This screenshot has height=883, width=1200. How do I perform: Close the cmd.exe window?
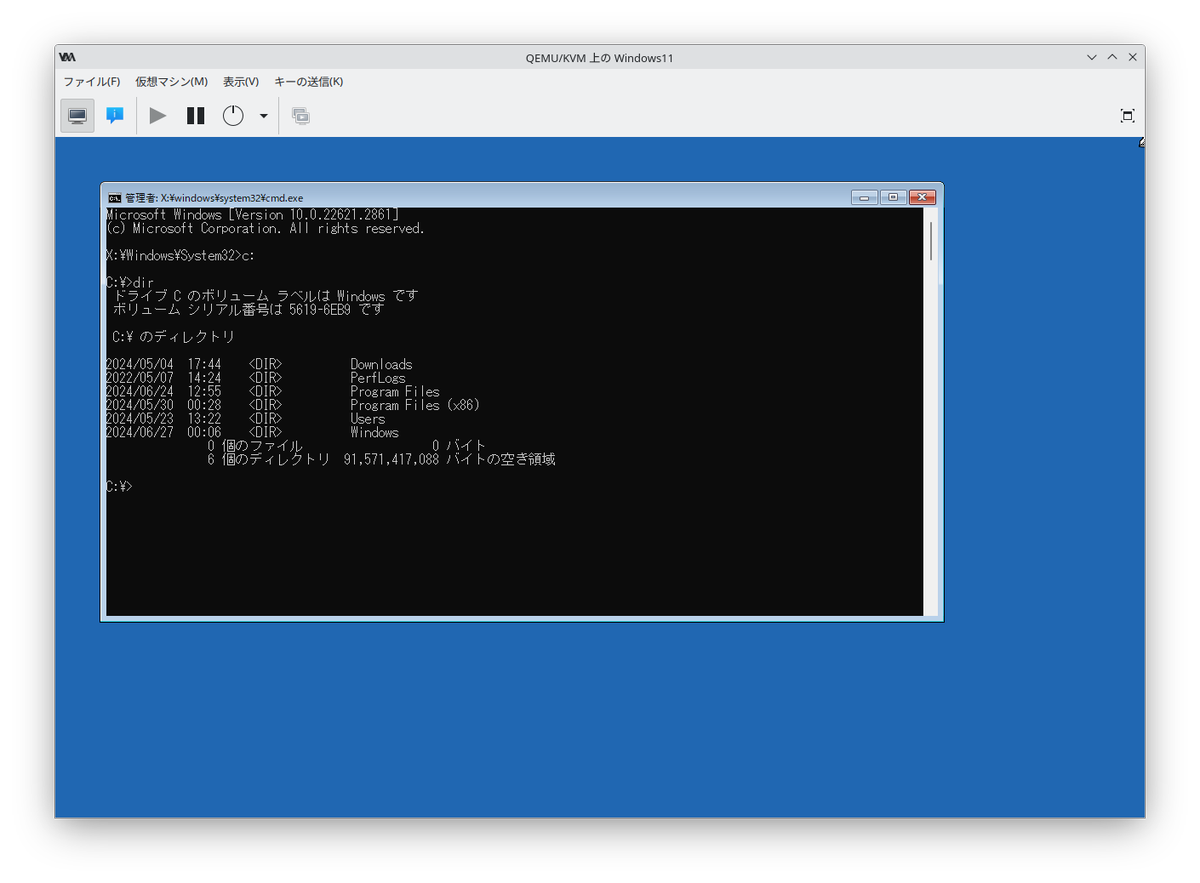(922, 197)
